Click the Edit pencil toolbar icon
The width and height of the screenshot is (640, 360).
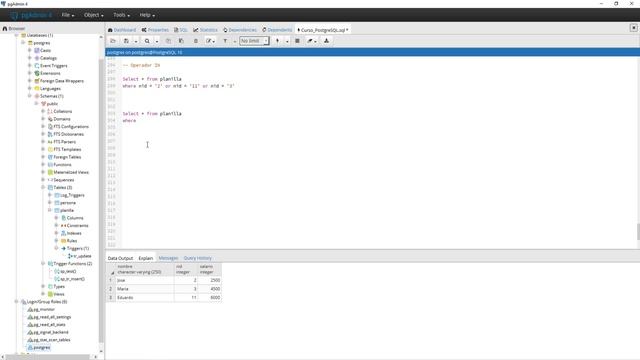pos(209,41)
